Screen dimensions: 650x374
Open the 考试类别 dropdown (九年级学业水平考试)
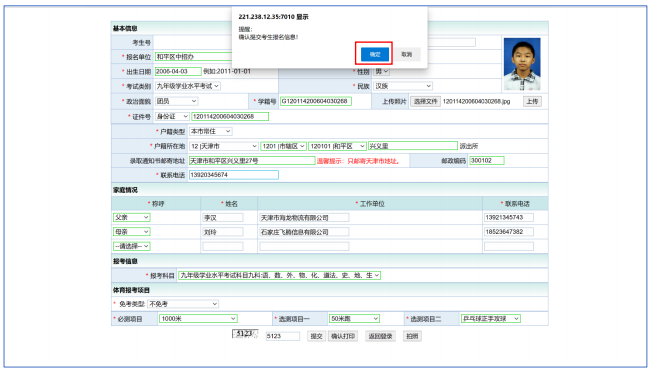(187, 86)
